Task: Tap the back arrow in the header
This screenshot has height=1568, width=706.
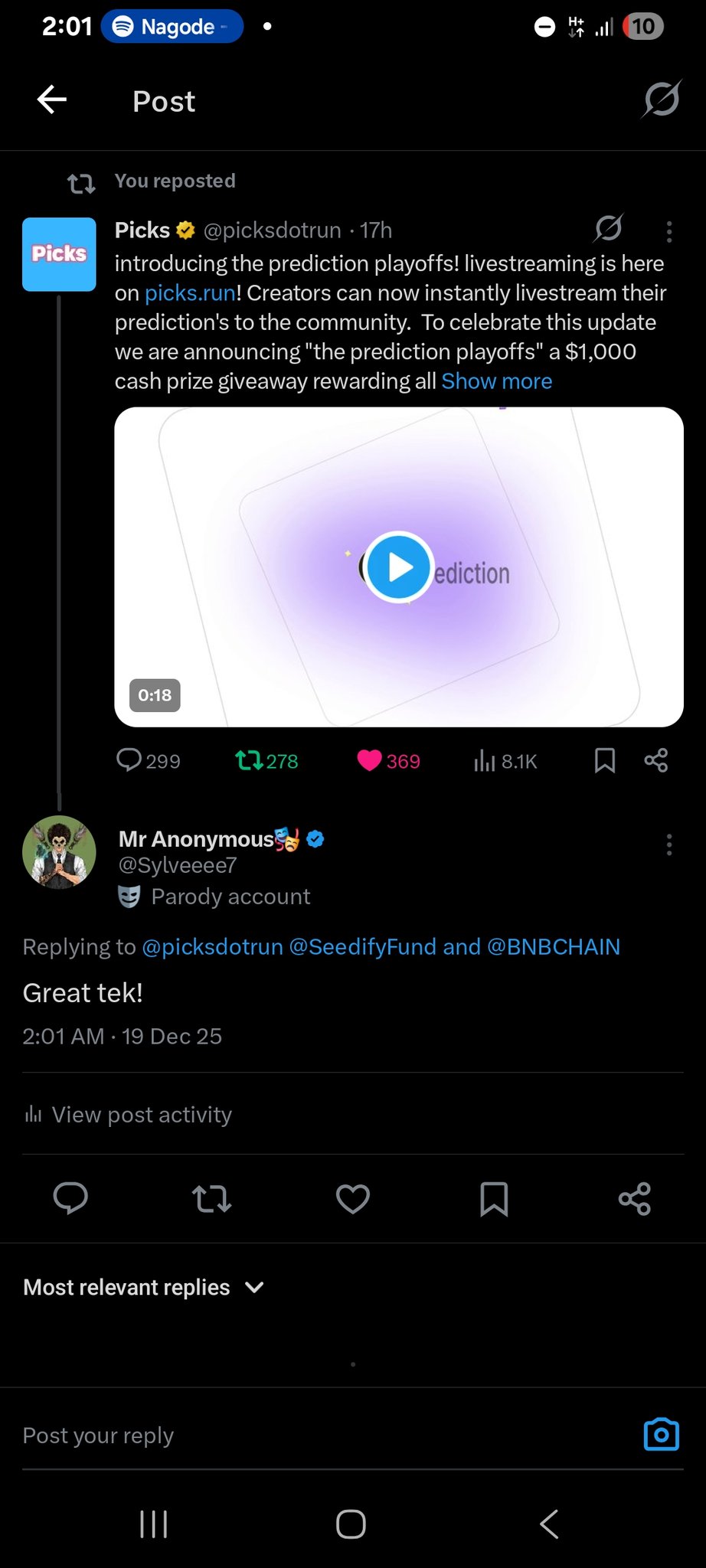Action: point(52,100)
